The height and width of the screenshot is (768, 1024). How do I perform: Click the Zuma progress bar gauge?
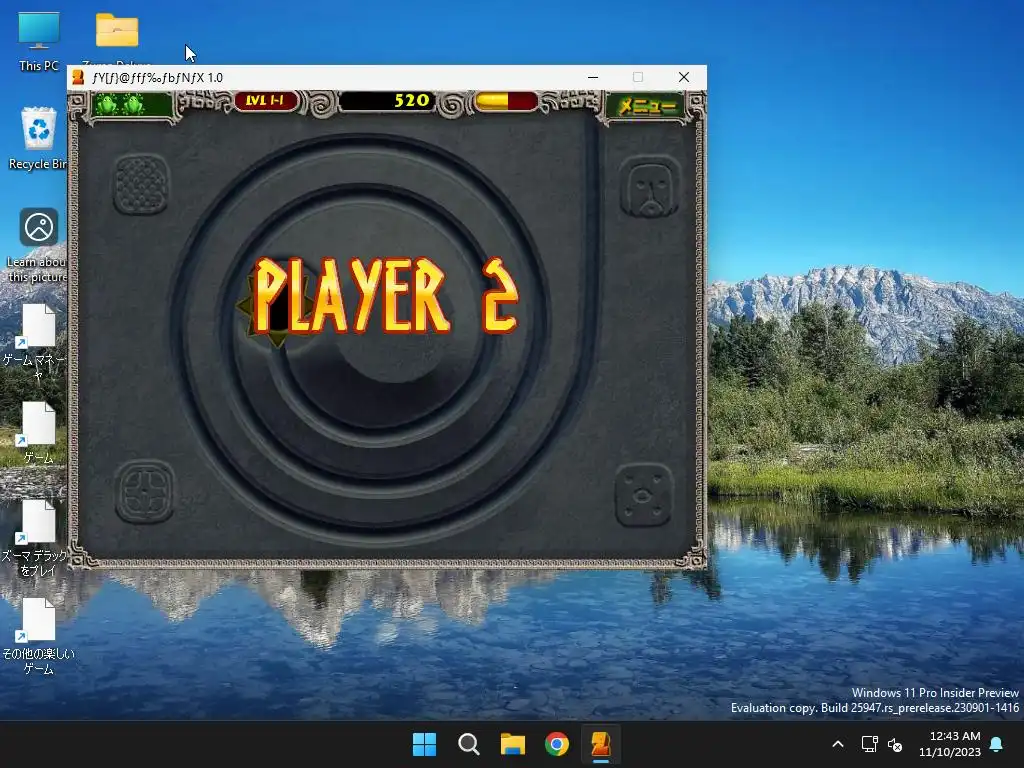[506, 101]
